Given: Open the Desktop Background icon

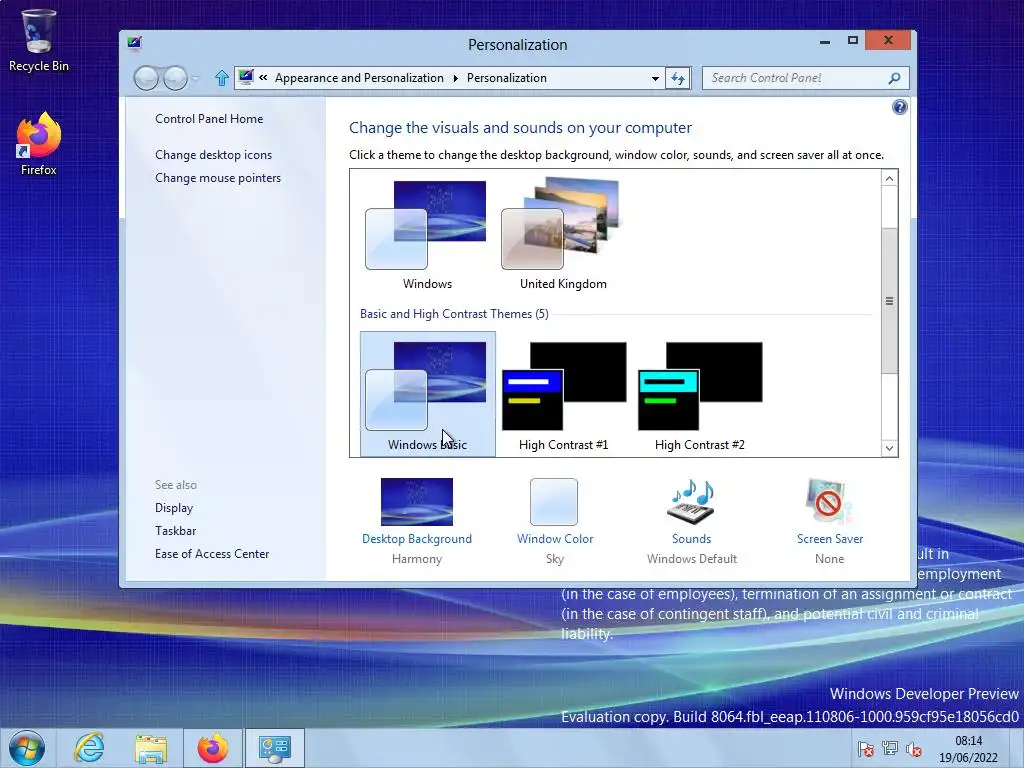Looking at the screenshot, I should click(417, 502).
